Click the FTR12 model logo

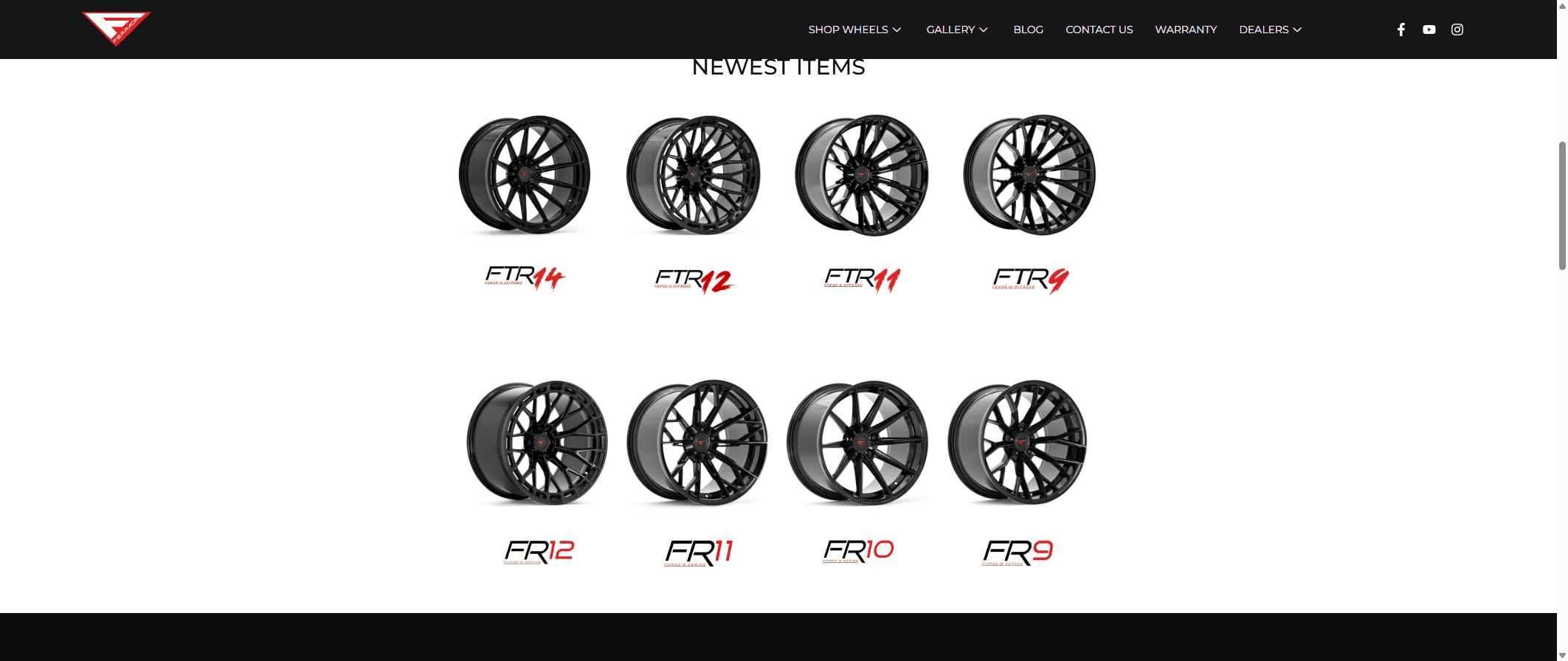click(x=694, y=281)
